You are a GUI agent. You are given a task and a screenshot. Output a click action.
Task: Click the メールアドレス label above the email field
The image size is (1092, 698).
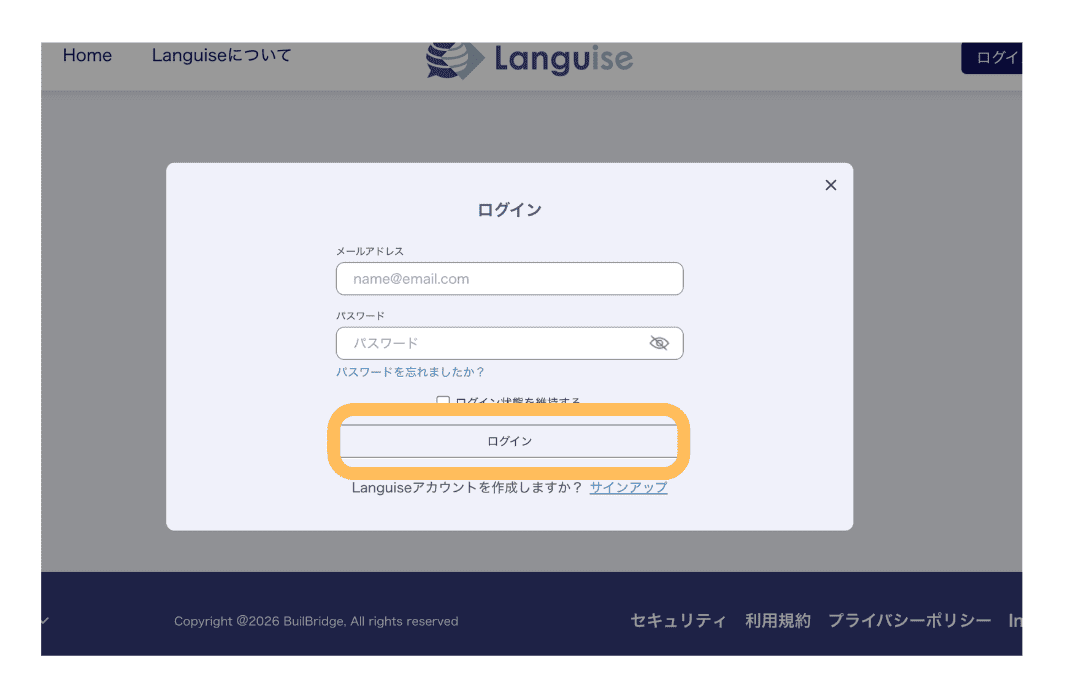tap(370, 251)
